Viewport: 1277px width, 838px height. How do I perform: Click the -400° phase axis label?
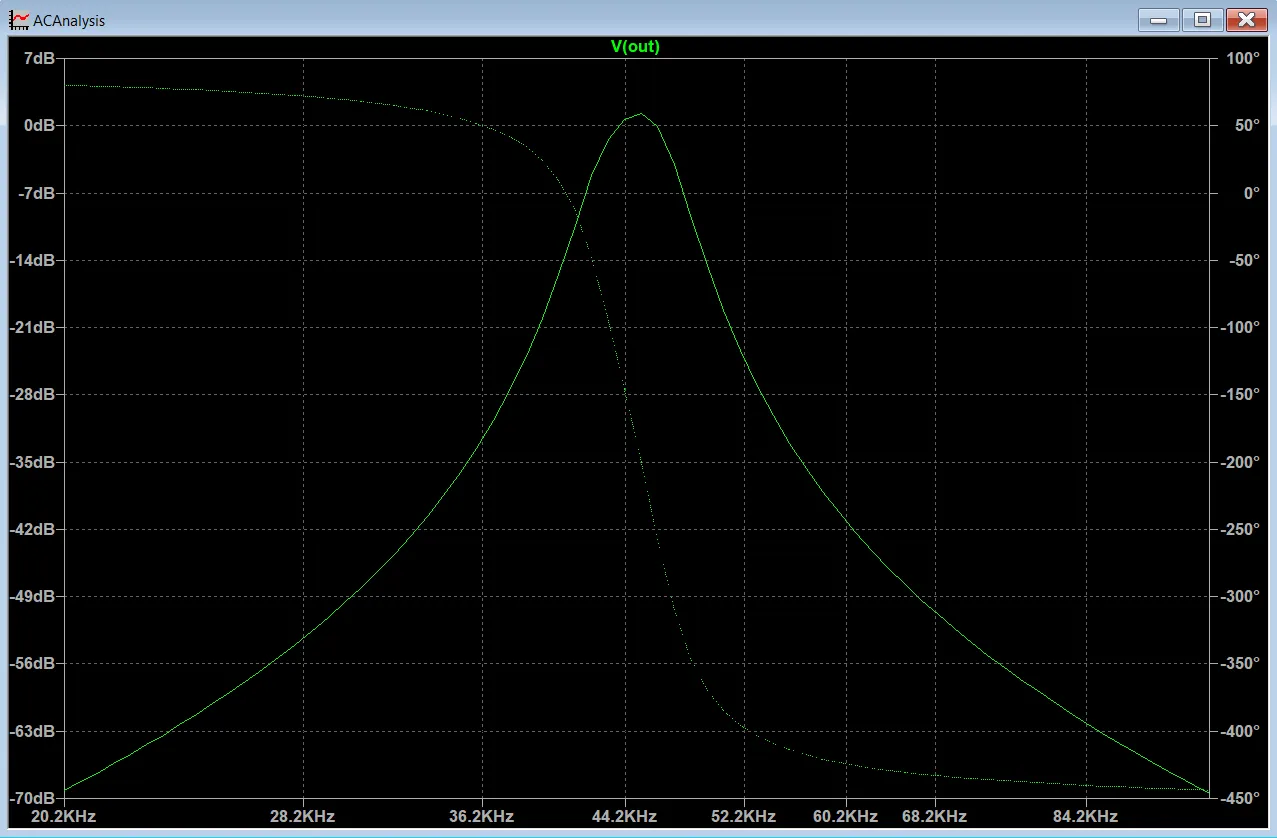pyautogui.click(x=1239, y=731)
